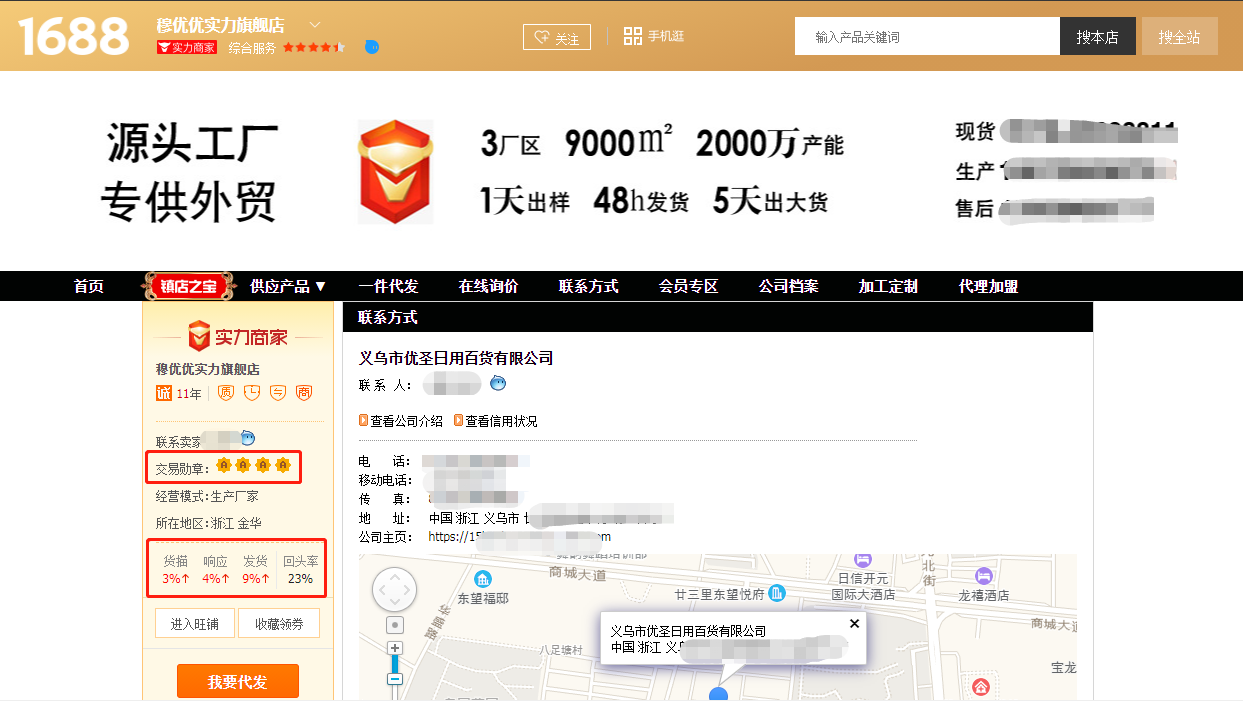Open the 代理加盟 menu item

point(989,286)
